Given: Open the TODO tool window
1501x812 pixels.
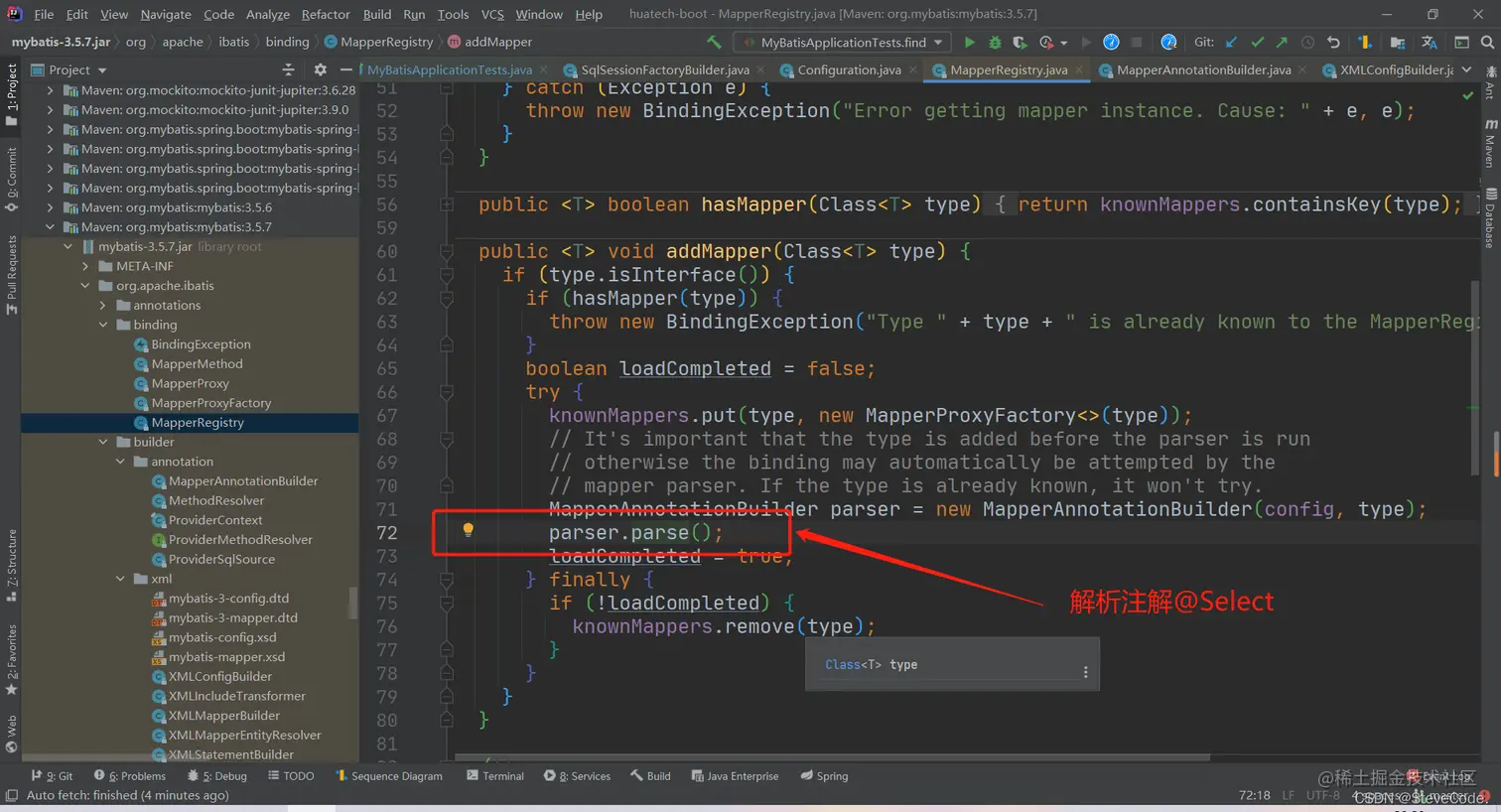Looking at the screenshot, I should click(291, 776).
